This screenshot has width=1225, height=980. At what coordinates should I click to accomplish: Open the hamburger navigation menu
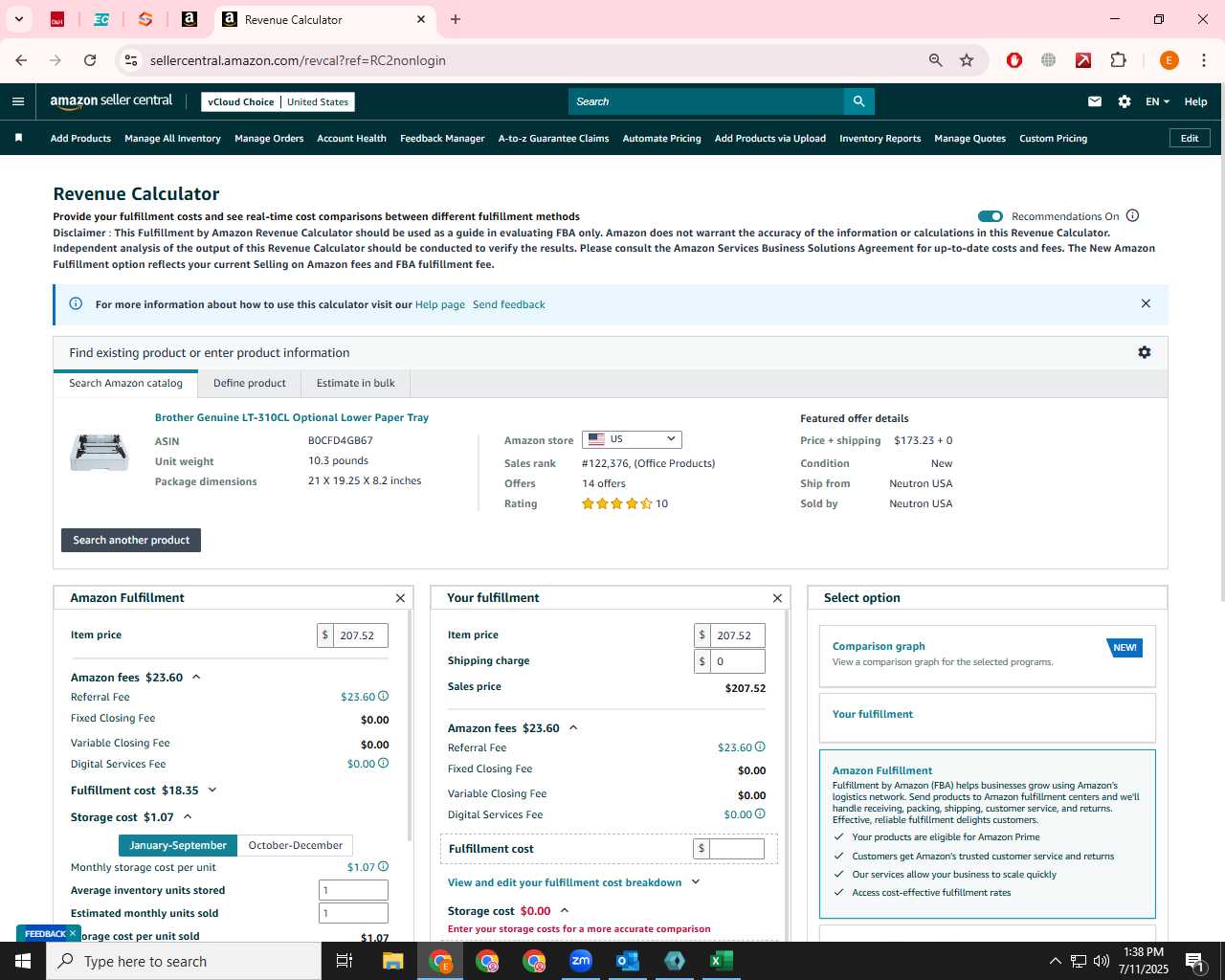18,101
